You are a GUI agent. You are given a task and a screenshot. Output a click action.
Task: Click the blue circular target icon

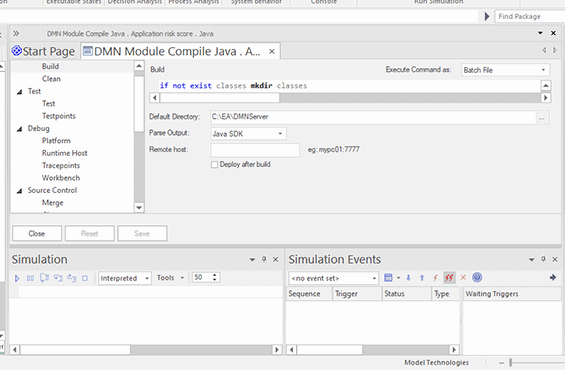[477, 277]
